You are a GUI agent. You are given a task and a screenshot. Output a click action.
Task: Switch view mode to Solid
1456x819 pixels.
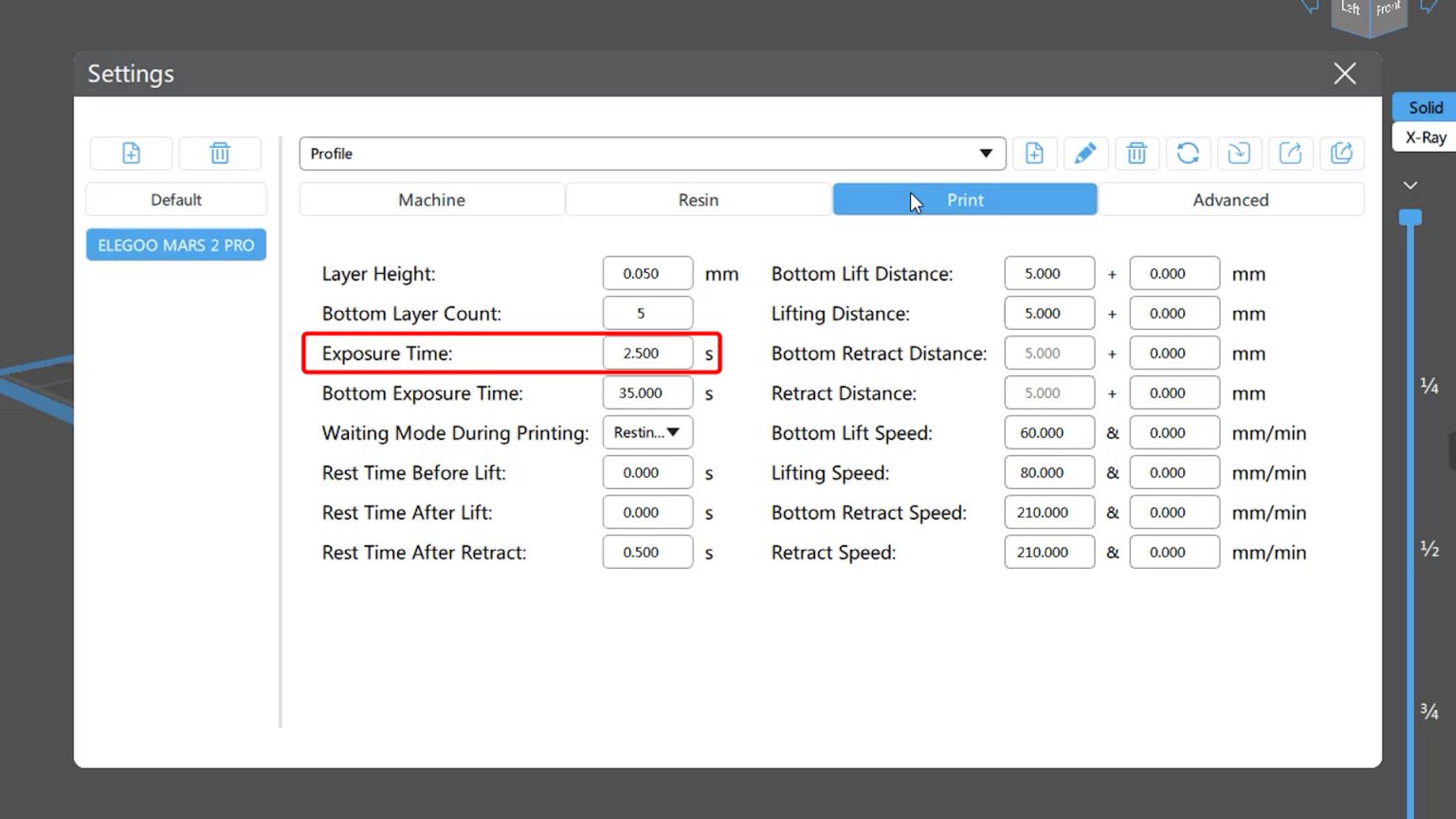coord(1425,107)
